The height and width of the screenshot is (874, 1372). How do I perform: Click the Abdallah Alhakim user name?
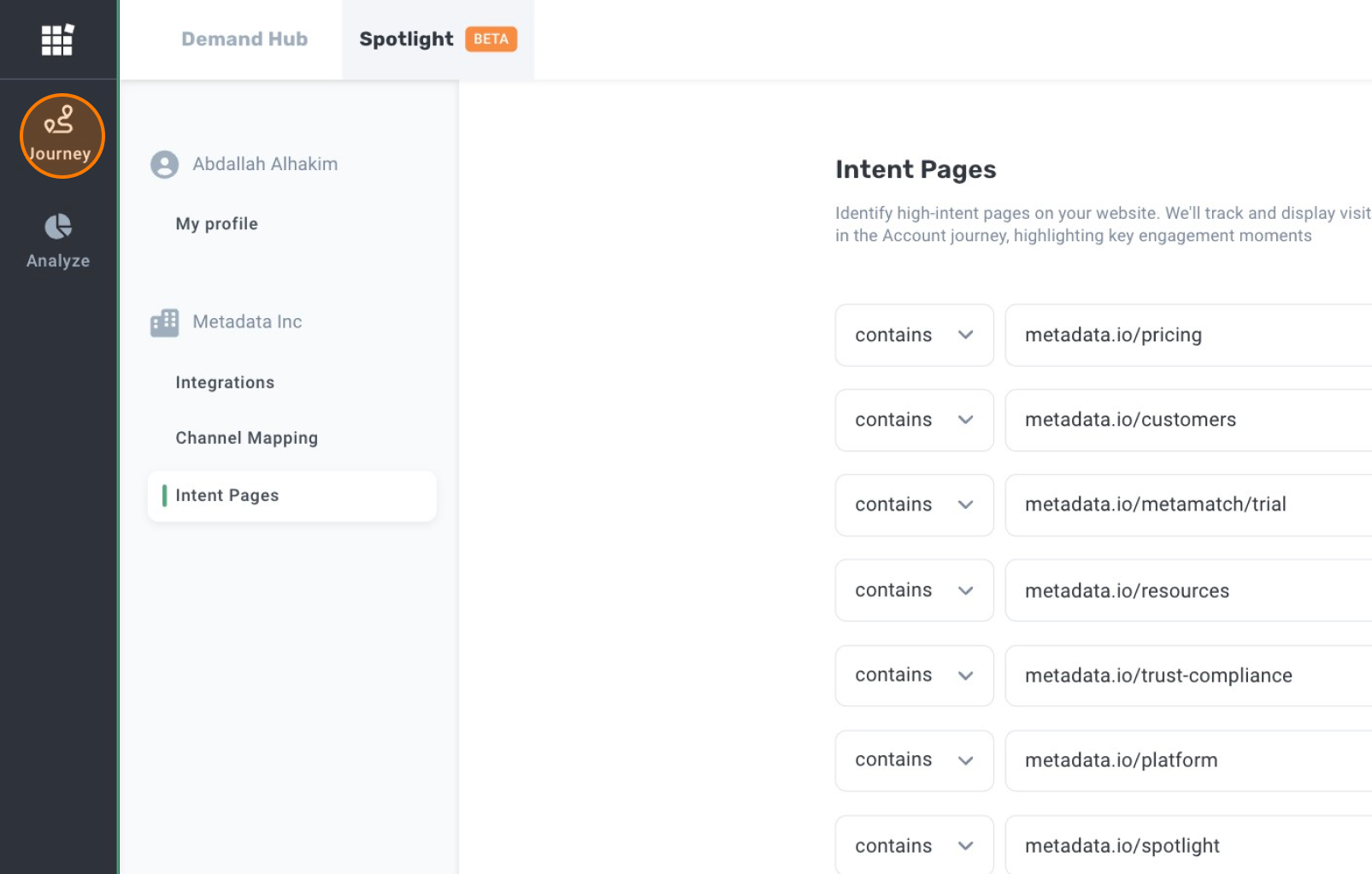265,164
